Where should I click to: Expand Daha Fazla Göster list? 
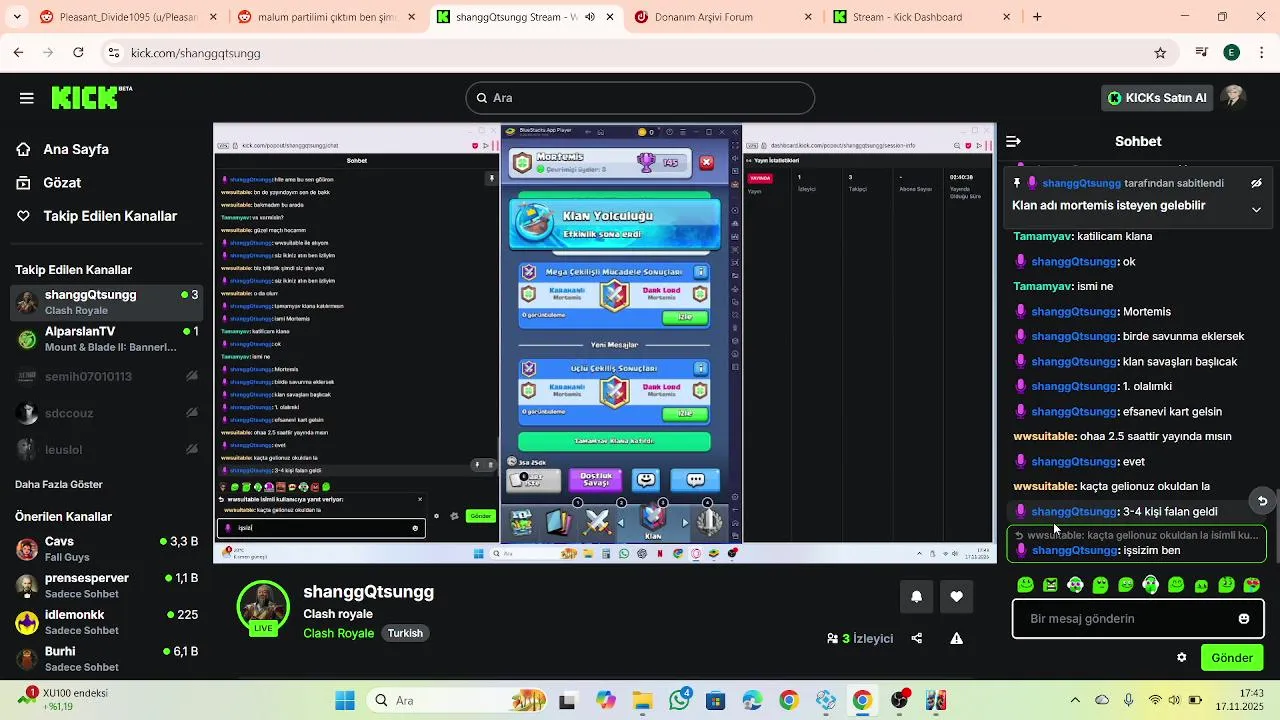(x=59, y=484)
